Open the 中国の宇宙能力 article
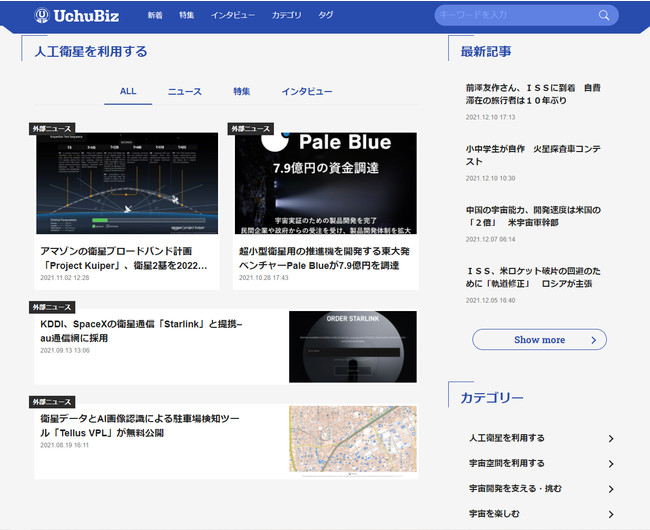Viewport: 650px width, 530px height. pyautogui.click(x=533, y=216)
